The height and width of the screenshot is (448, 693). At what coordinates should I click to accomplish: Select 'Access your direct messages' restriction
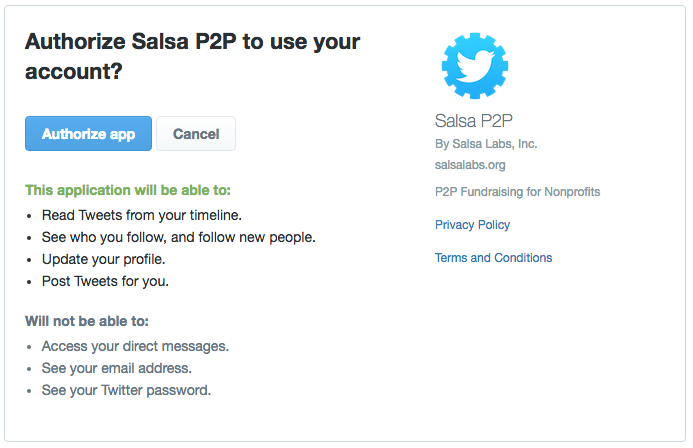click(135, 346)
